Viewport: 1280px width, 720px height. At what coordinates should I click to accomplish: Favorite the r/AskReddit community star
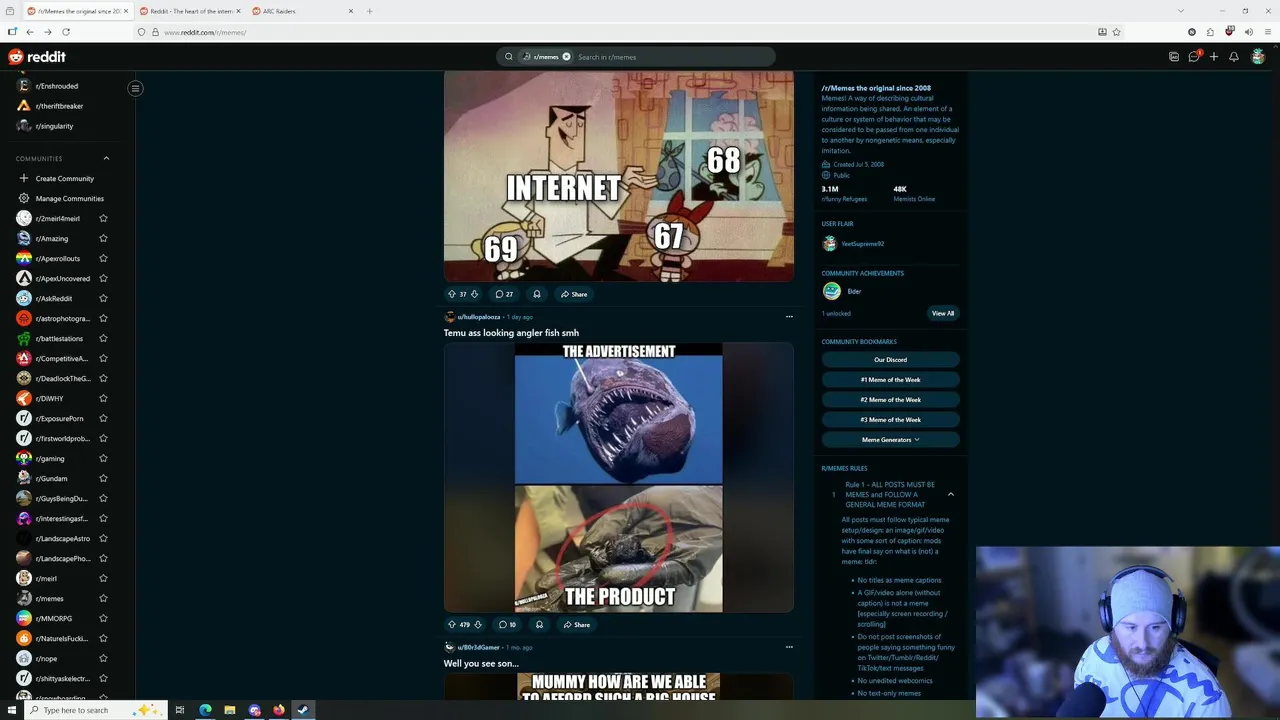tap(103, 299)
